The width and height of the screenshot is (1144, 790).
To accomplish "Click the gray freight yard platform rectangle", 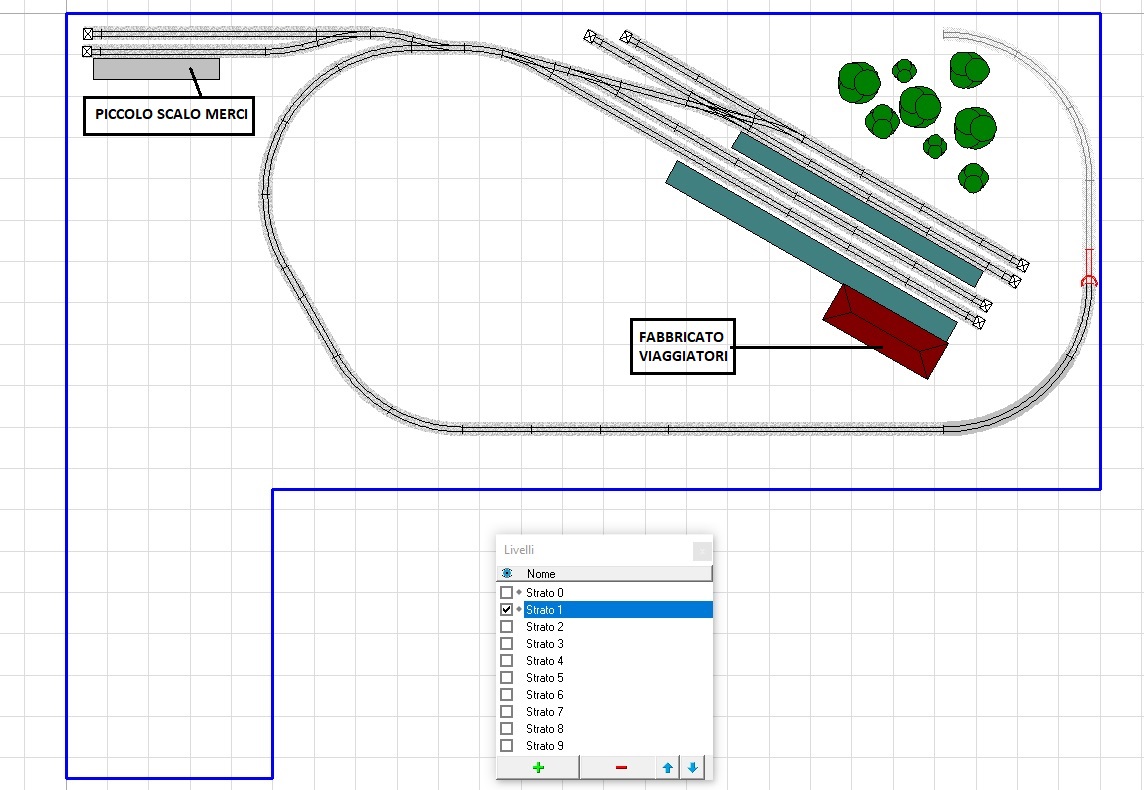I will coord(156,69).
